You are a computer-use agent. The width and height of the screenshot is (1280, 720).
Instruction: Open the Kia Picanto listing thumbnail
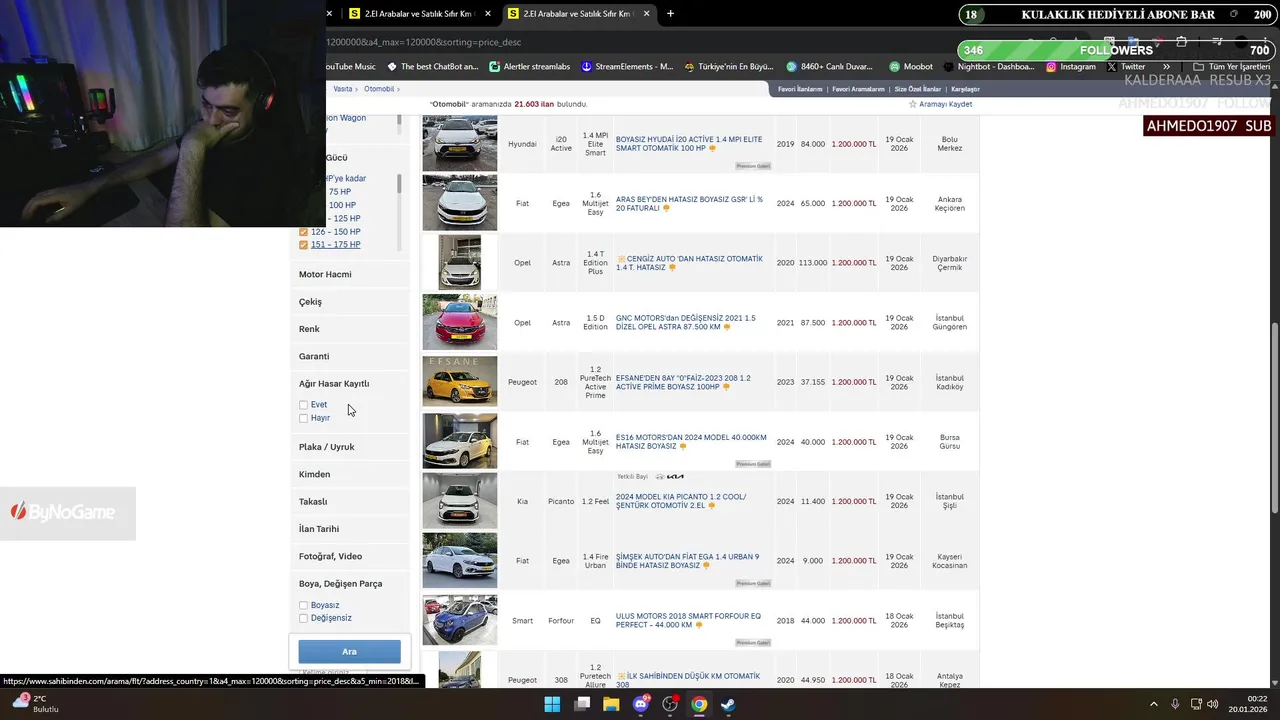[460, 501]
